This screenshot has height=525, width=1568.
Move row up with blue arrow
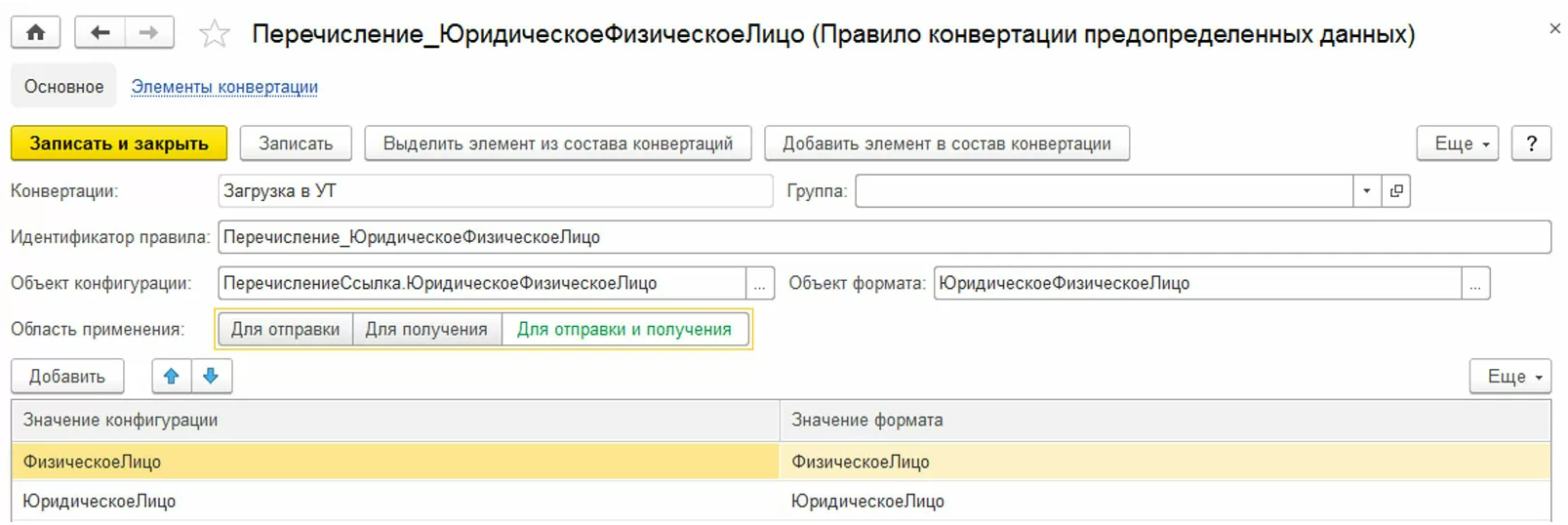tap(172, 376)
